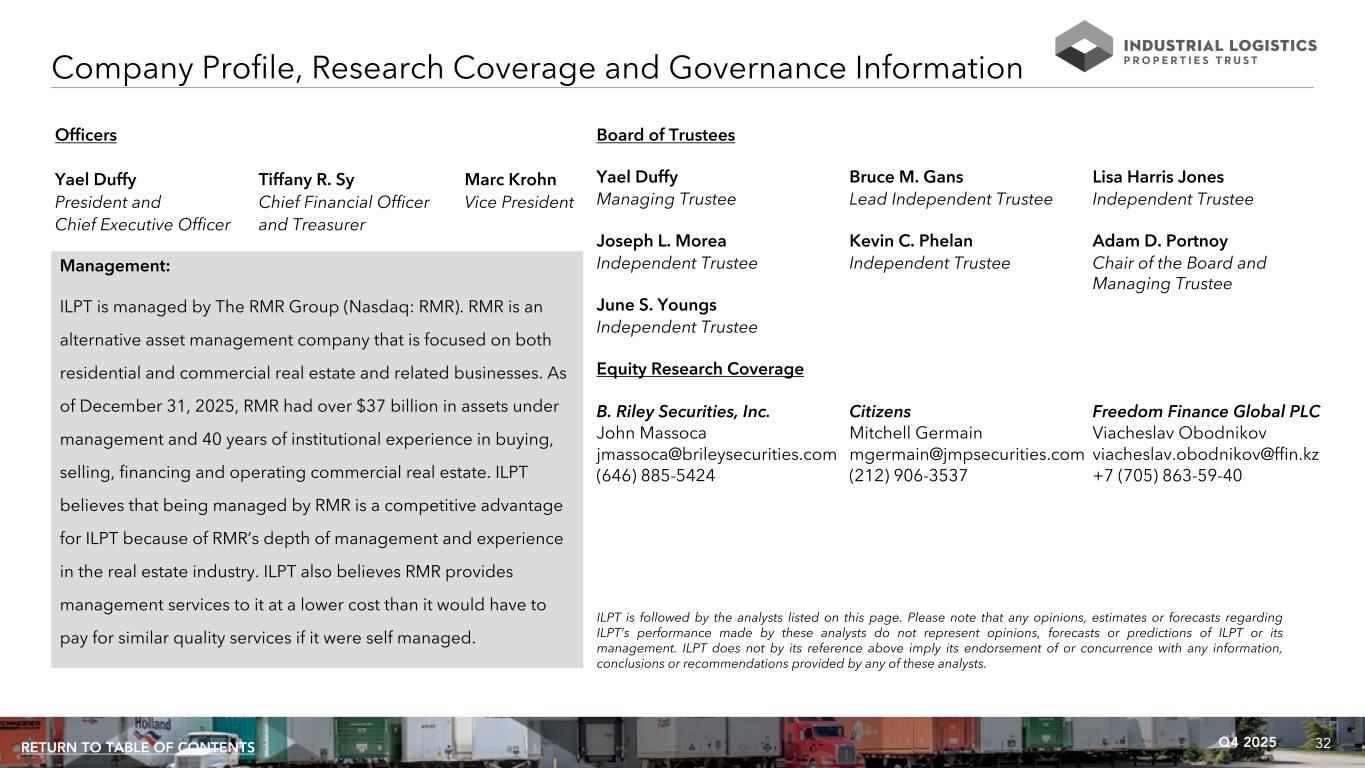
Task: Click the Freedom Finance Global PLC firm name
Action: tap(1206, 411)
